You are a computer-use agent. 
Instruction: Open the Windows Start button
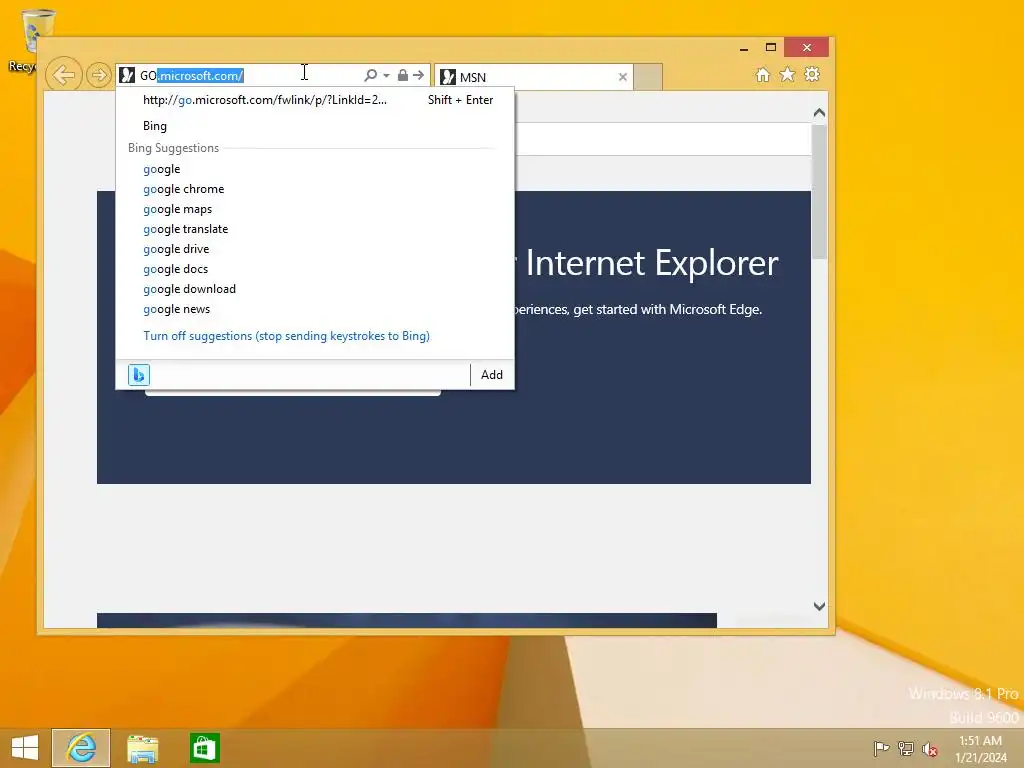tap(25, 748)
